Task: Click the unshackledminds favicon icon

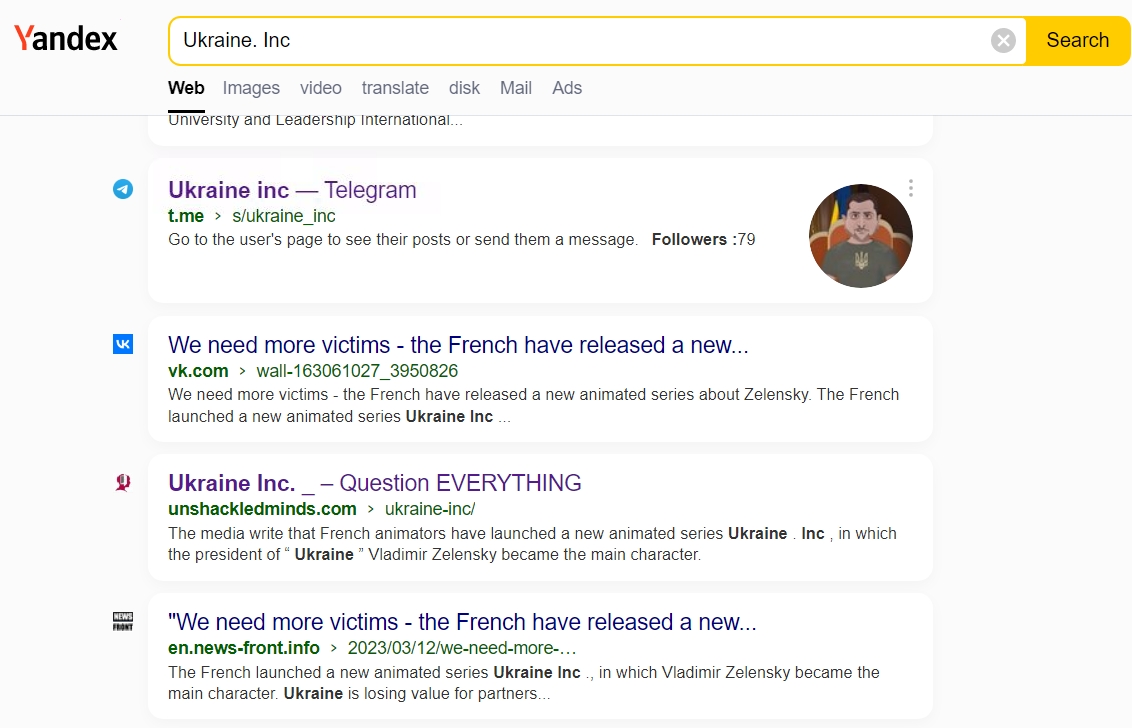Action: point(123,482)
